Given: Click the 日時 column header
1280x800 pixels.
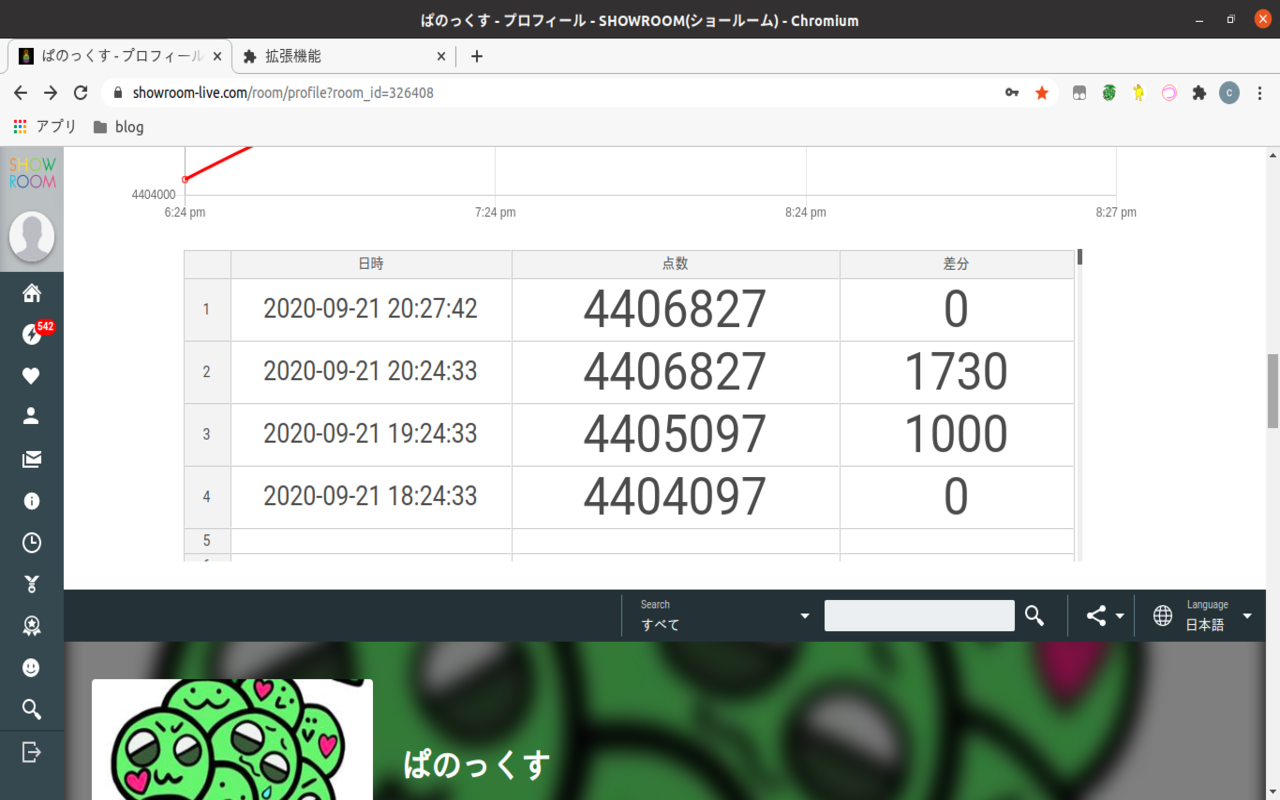Looking at the screenshot, I should pos(371,264).
